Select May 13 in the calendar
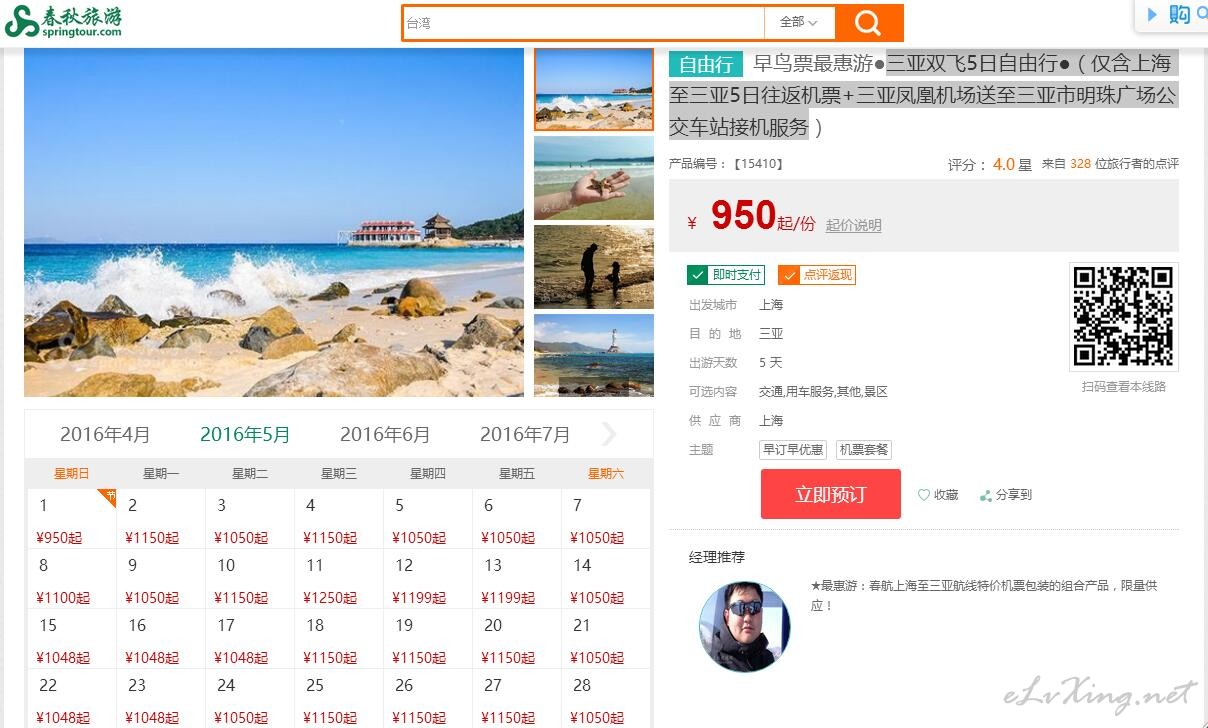The height and width of the screenshot is (728, 1208). (x=517, y=579)
